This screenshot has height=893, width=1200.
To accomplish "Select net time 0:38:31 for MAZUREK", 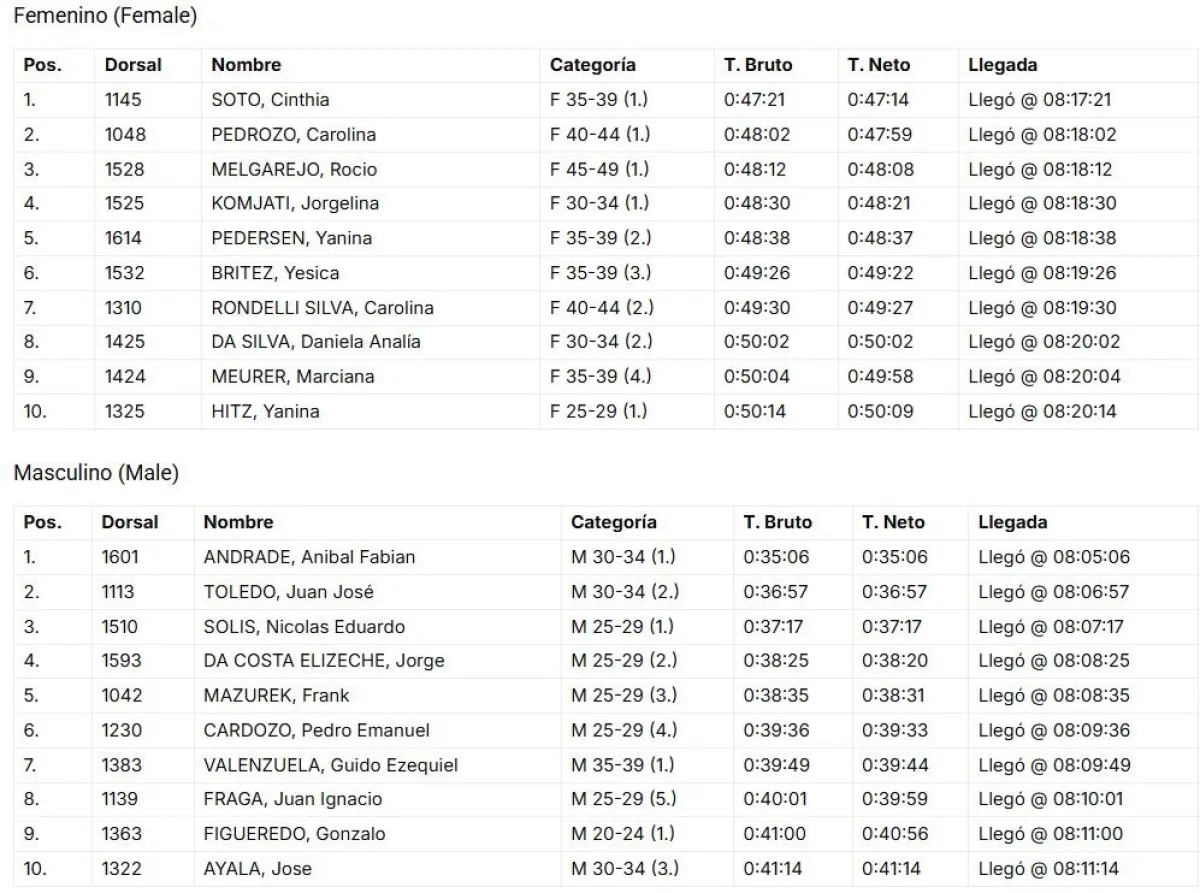I will point(893,695).
